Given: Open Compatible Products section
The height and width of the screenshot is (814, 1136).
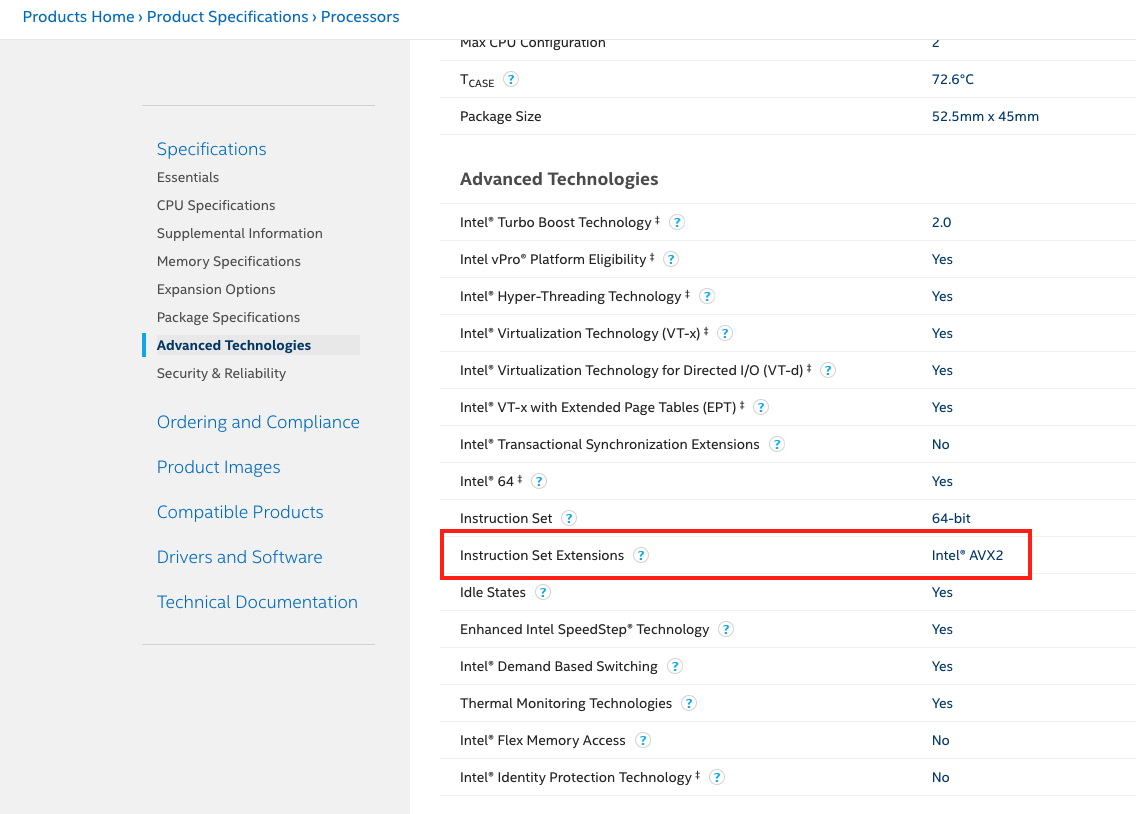Looking at the screenshot, I should (240, 511).
